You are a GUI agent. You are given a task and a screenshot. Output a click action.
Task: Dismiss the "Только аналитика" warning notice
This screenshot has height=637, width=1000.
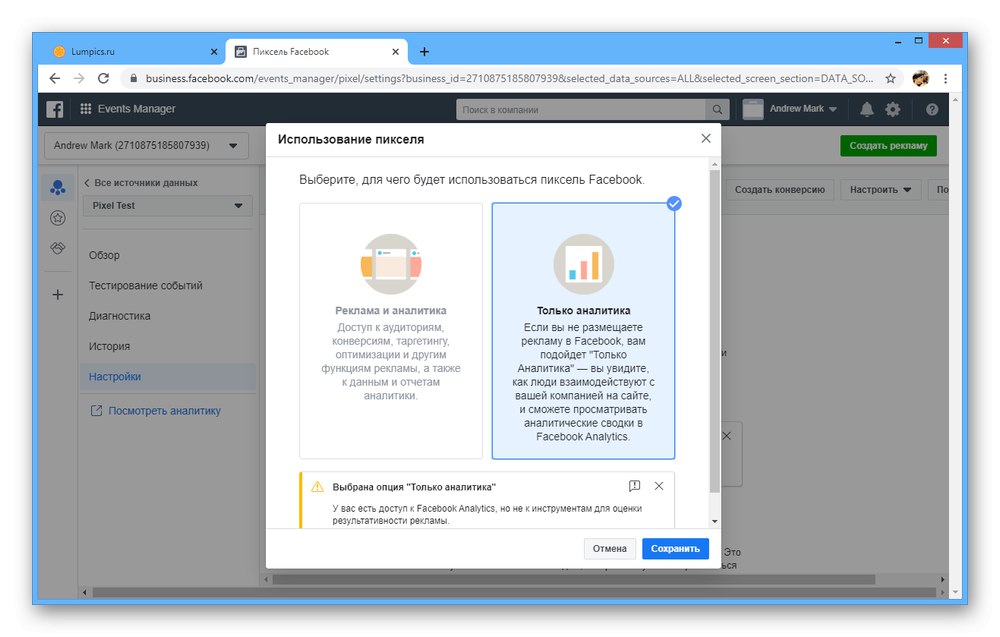[659, 486]
